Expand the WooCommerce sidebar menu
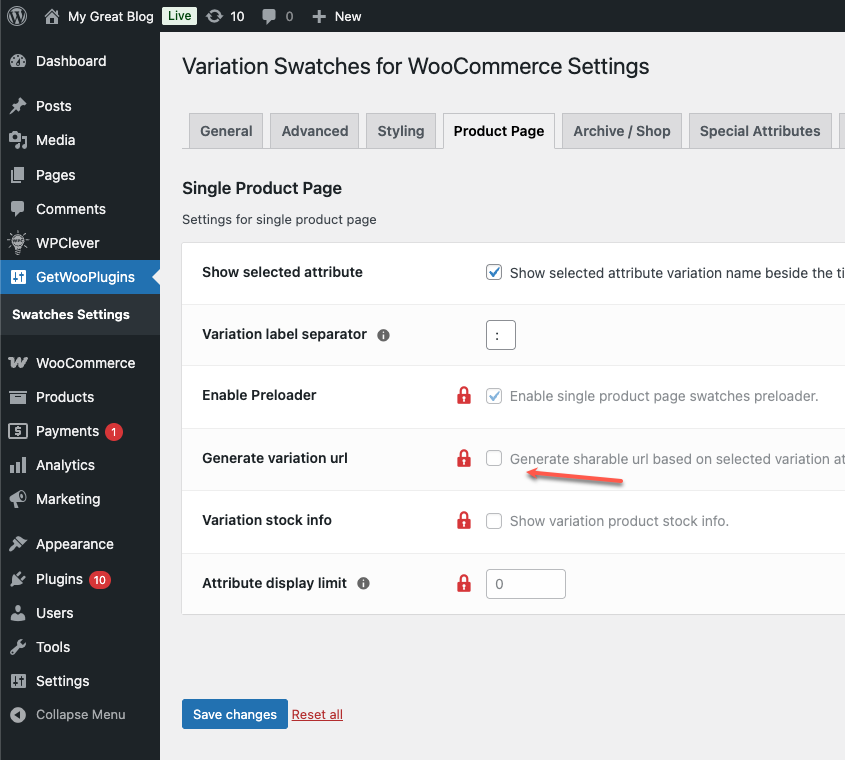 pos(84,363)
